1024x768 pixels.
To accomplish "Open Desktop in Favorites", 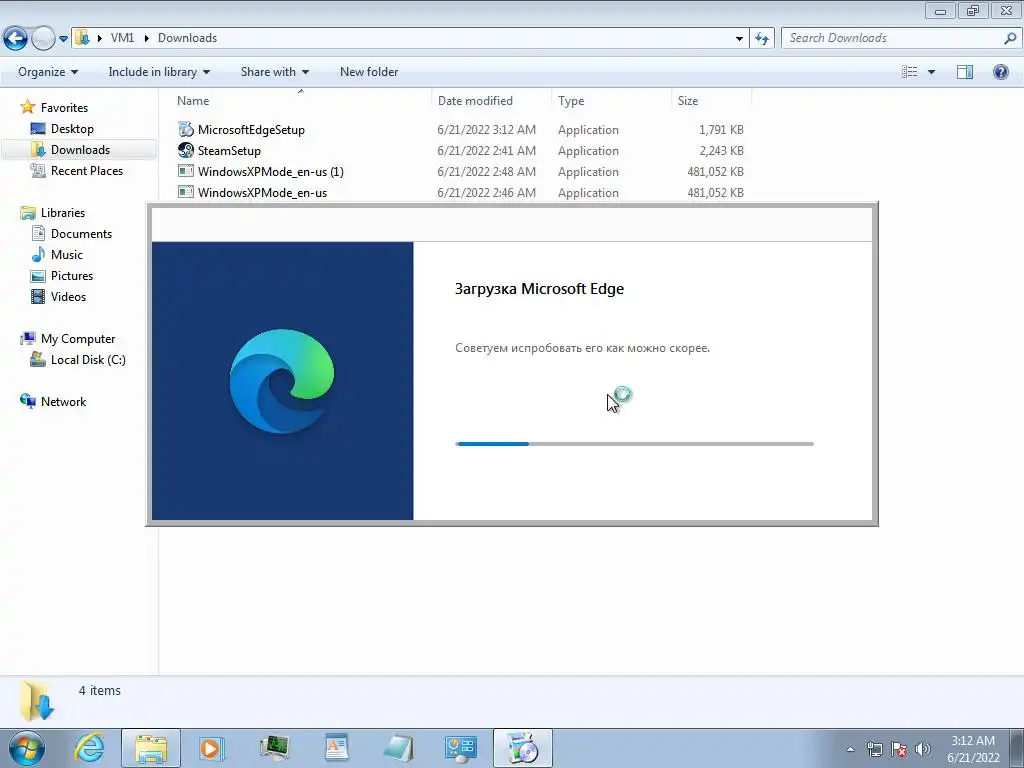I will coord(72,129).
